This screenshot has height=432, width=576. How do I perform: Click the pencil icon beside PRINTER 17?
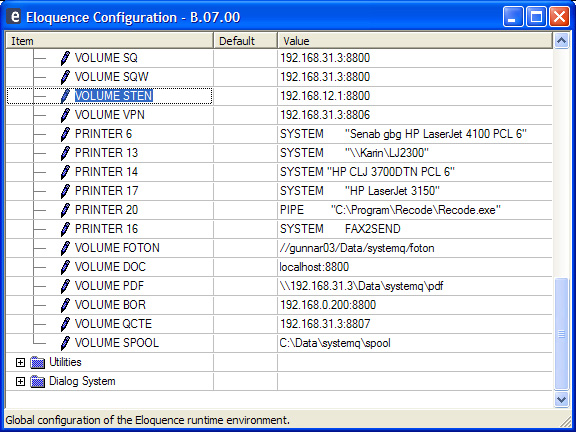point(65,191)
